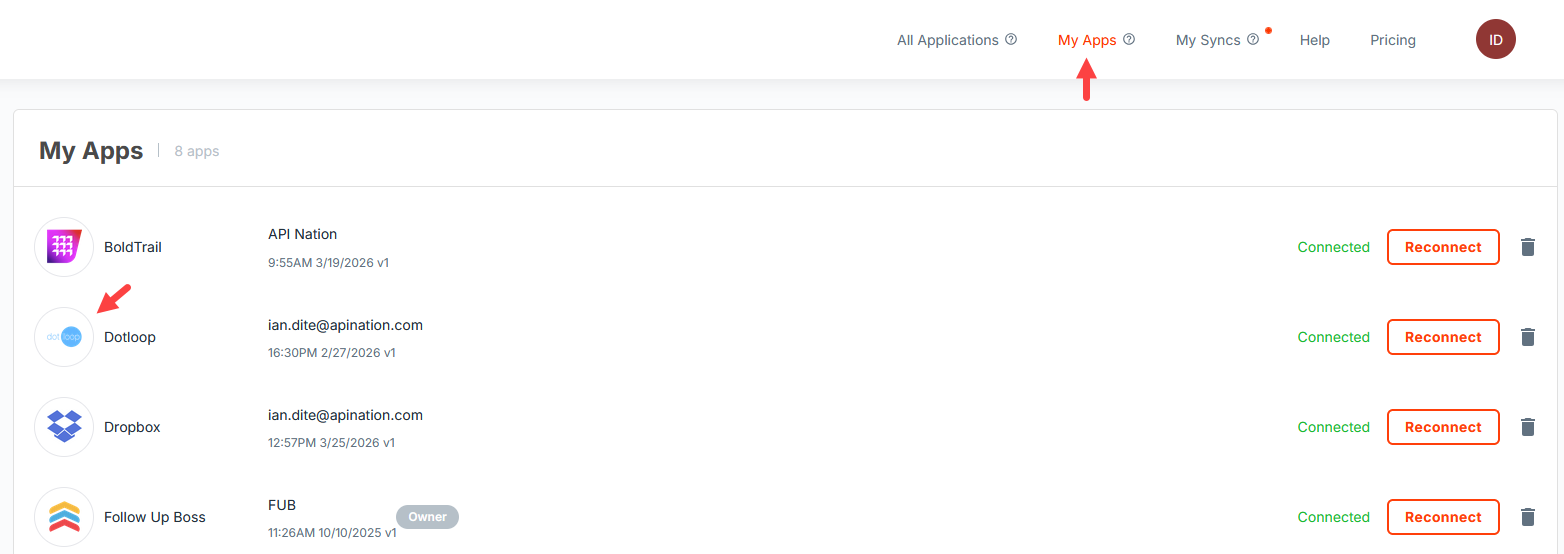The width and height of the screenshot is (1564, 554).
Task: Click the help icon beside All Applications
Action: 1011,40
